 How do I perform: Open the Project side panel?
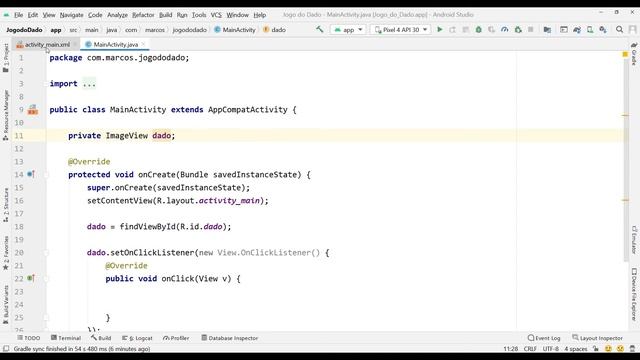click(6, 58)
